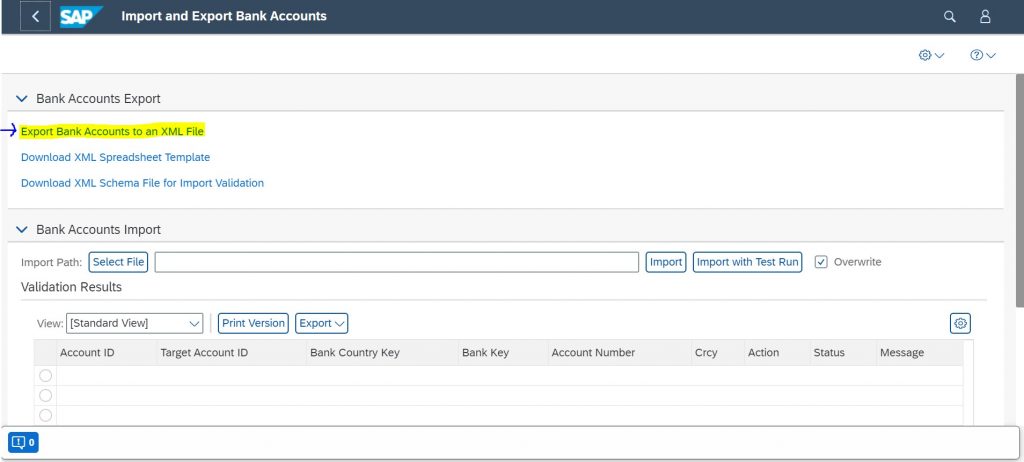Image resolution: width=1024 pixels, height=462 pixels.
Task: Open table settings gear icon
Action: click(960, 323)
